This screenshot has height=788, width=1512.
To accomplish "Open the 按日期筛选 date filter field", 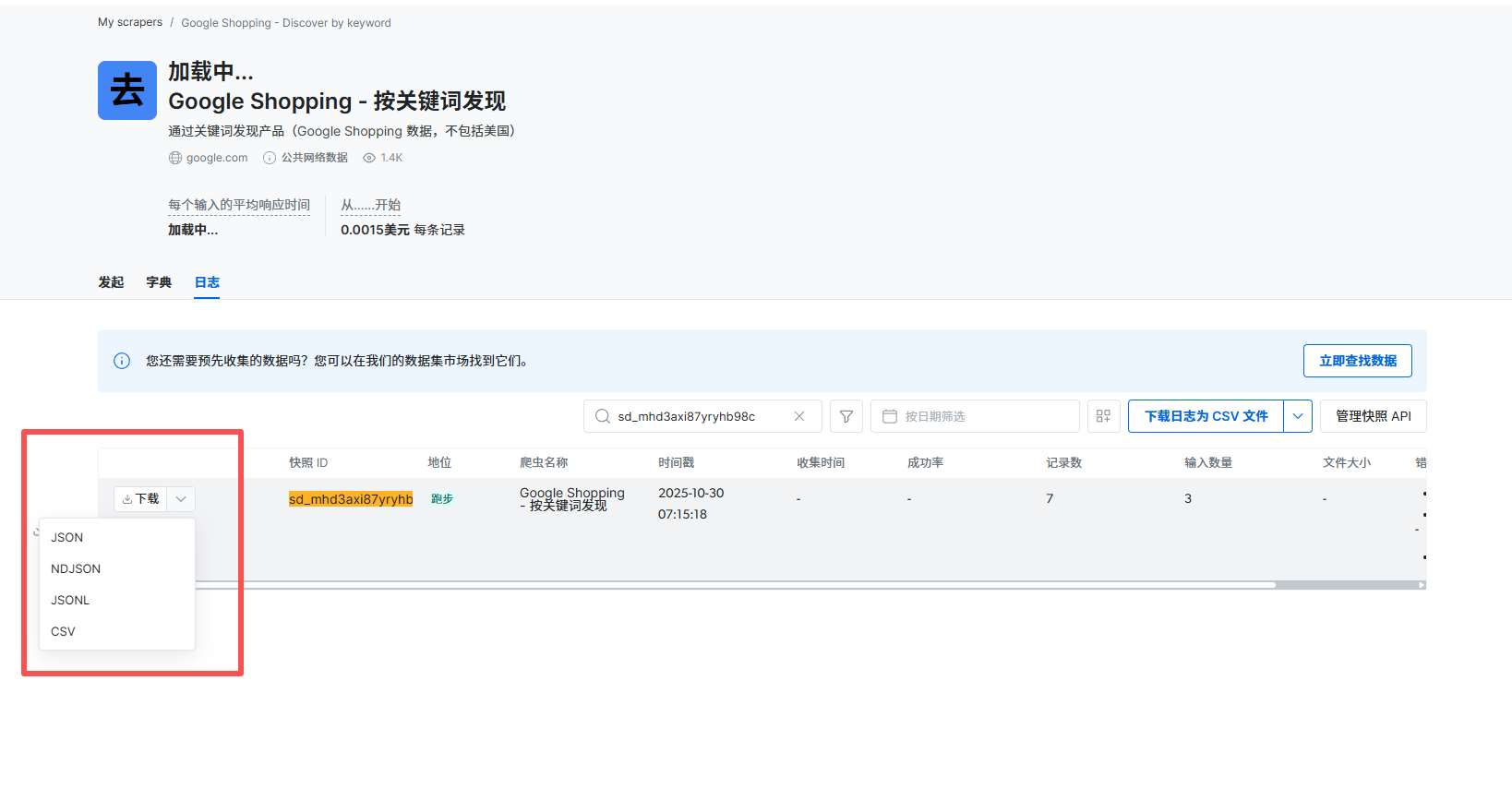I will click(x=975, y=416).
